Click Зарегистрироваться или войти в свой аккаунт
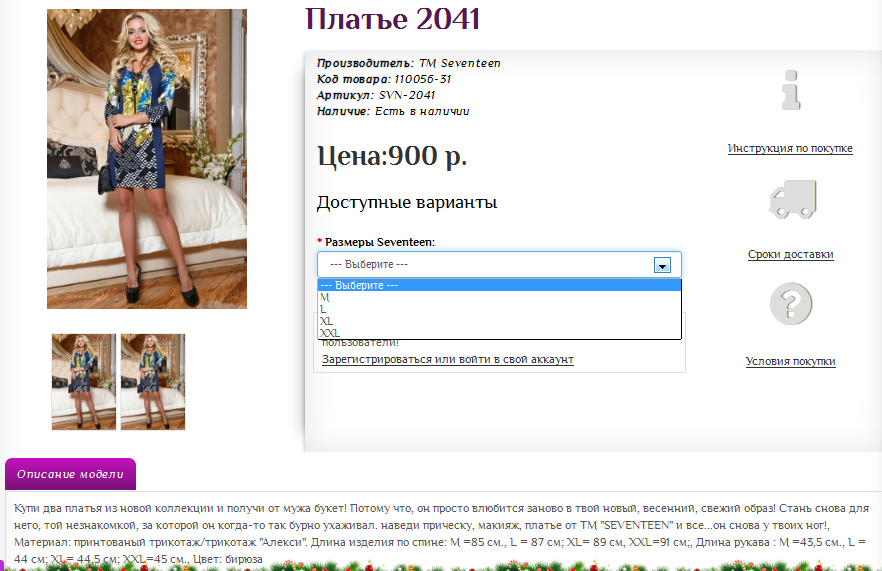 pyautogui.click(x=448, y=359)
